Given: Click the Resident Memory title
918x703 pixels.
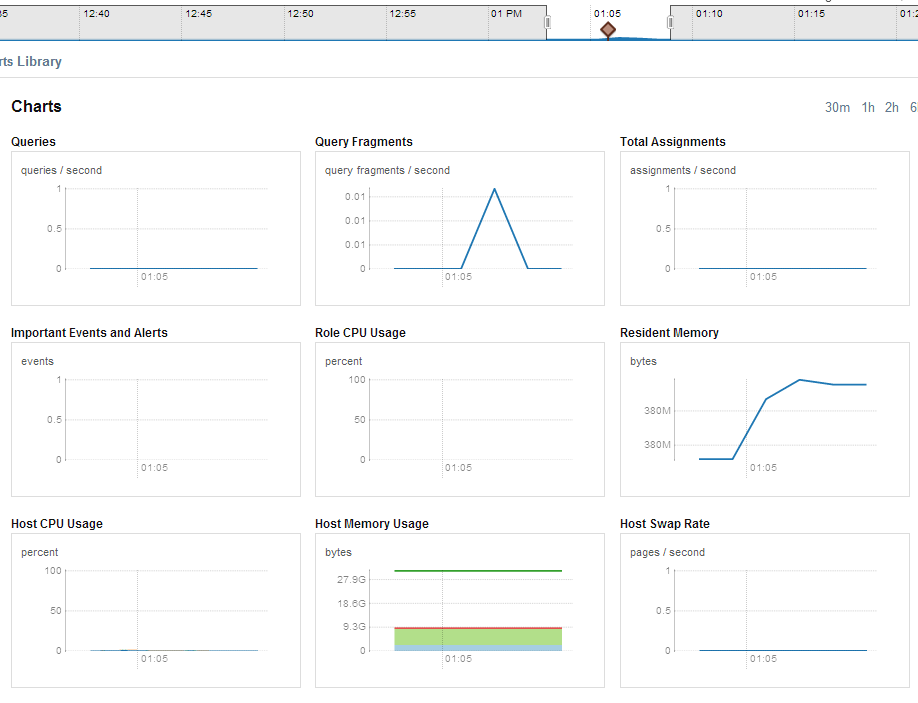Looking at the screenshot, I should click(x=669, y=332).
